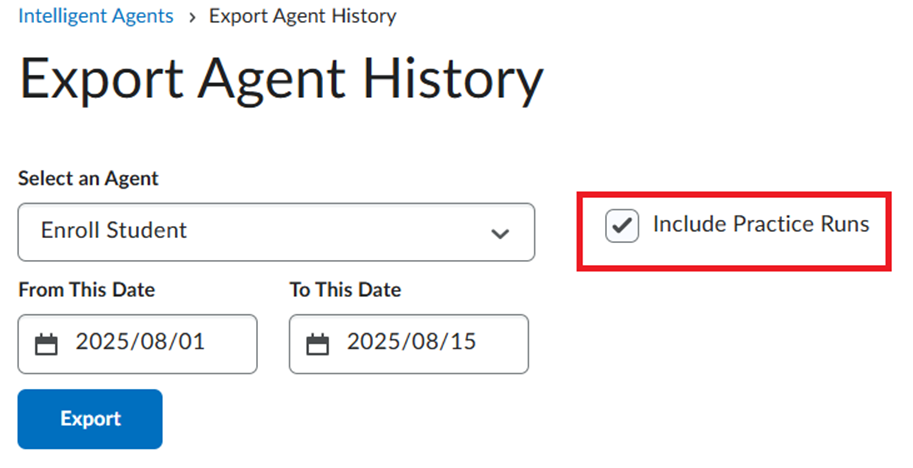This screenshot has width=913, height=468.
Task: Click the To This Date label
Action: point(345,290)
